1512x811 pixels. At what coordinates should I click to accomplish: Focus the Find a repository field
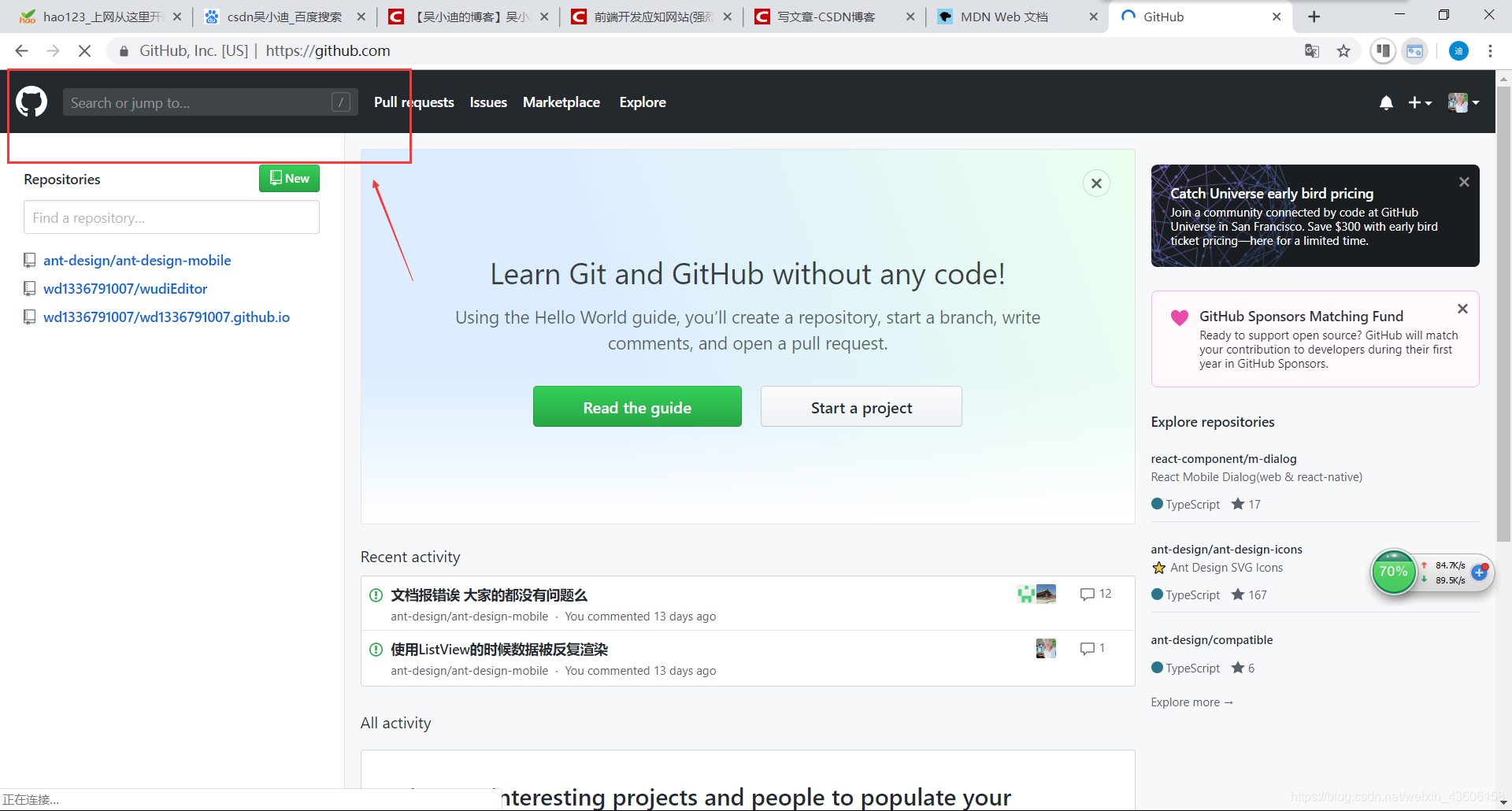click(x=172, y=217)
